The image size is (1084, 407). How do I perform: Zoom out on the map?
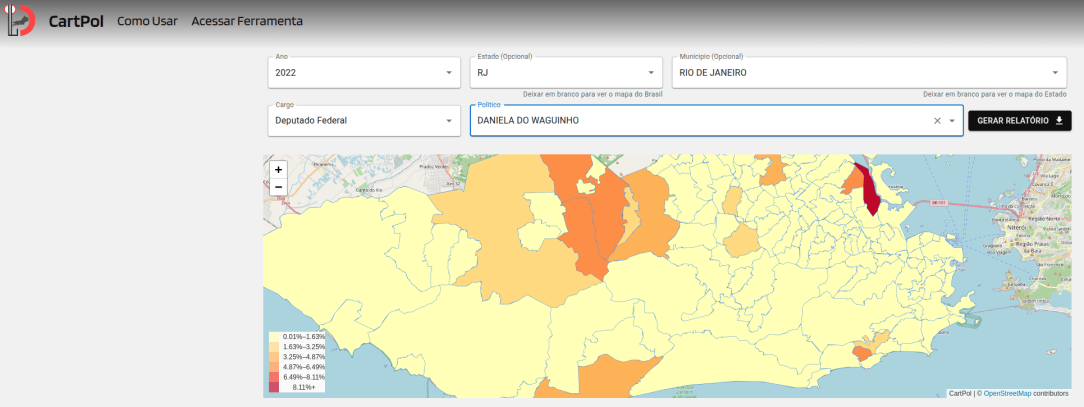278,187
